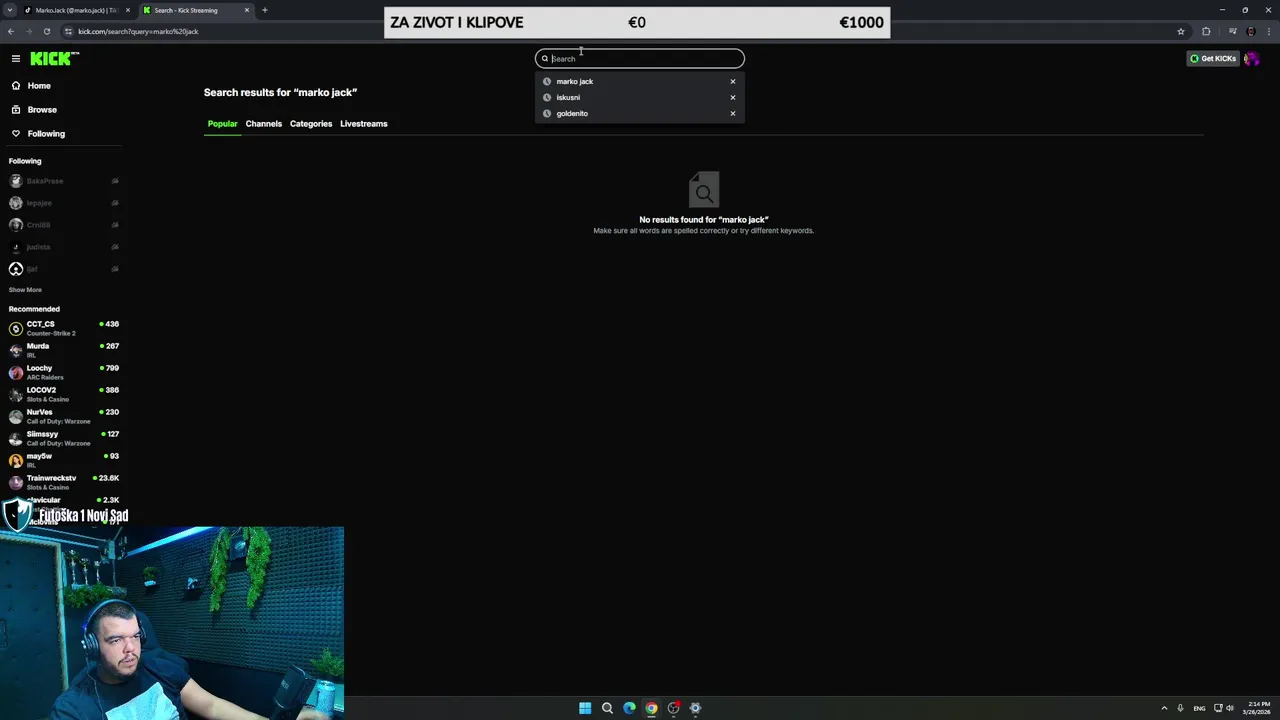Open the clock and date panel
Image resolution: width=1280 pixels, height=720 pixels.
click(1257, 708)
